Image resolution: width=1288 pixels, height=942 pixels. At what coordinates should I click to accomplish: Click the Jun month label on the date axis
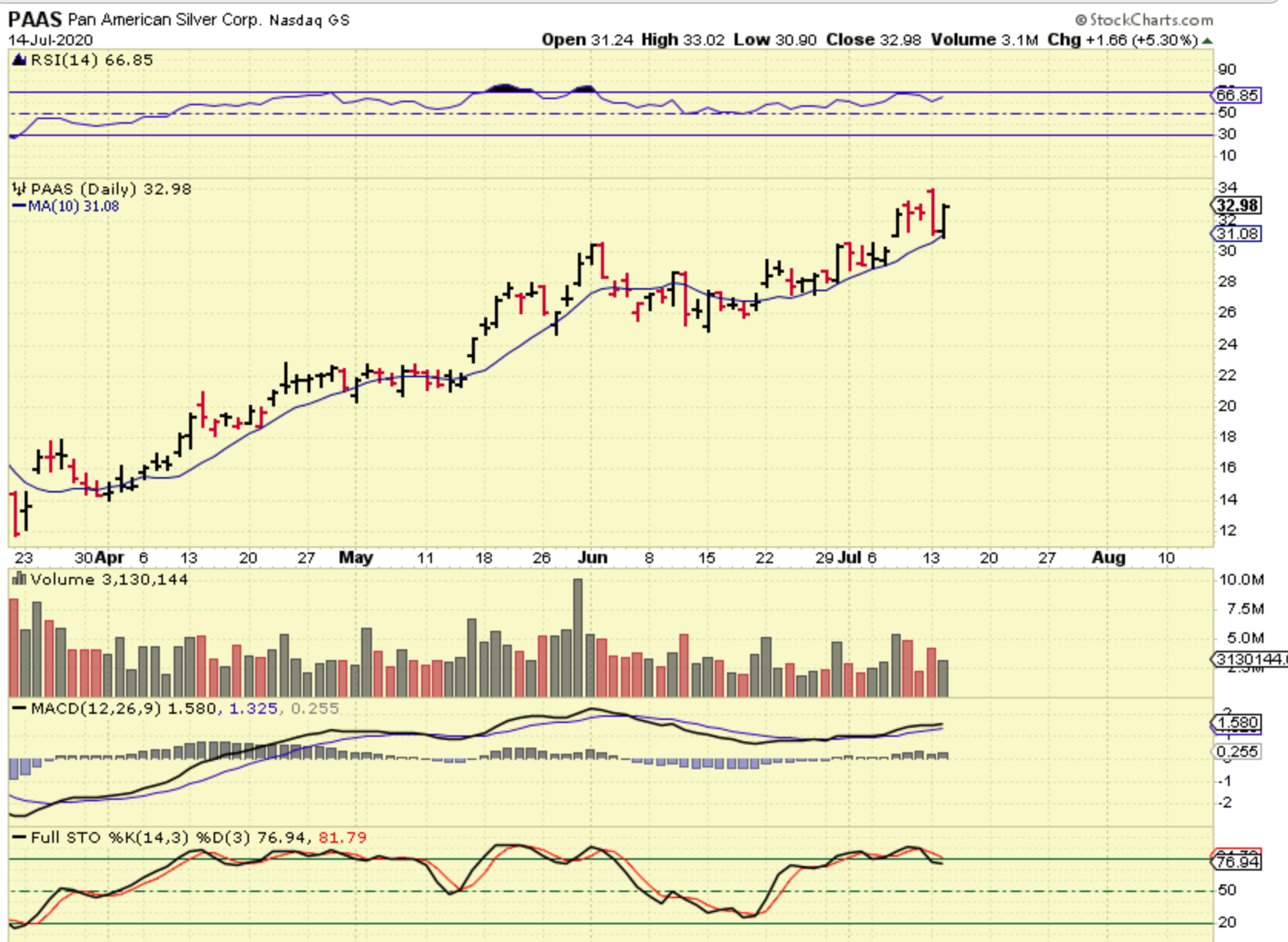point(593,558)
